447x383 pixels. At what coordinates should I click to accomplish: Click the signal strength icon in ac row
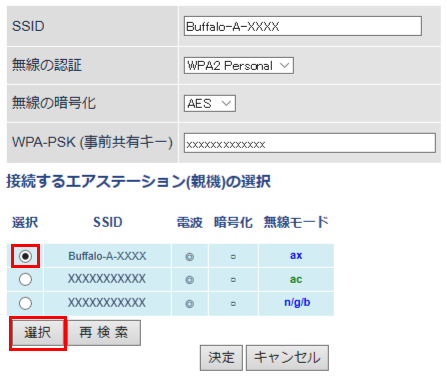[x=190, y=280]
